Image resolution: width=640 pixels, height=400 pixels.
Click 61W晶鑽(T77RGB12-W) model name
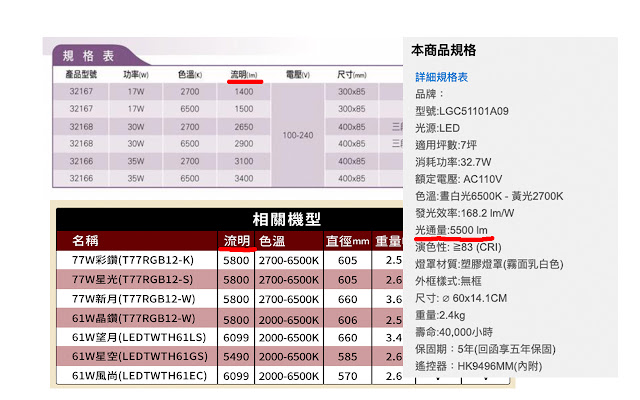pos(133,318)
